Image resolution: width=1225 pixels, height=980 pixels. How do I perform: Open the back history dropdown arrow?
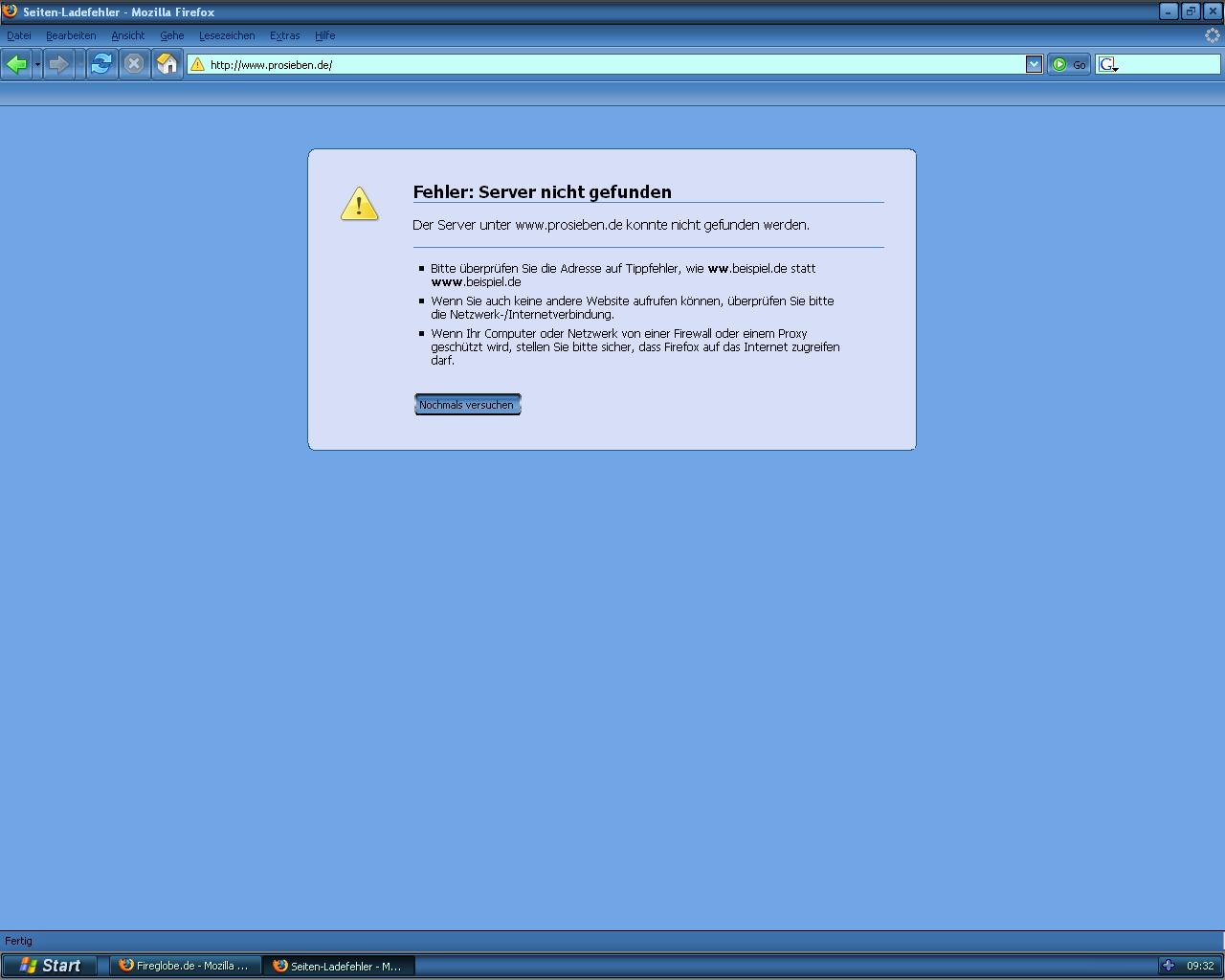(x=37, y=64)
